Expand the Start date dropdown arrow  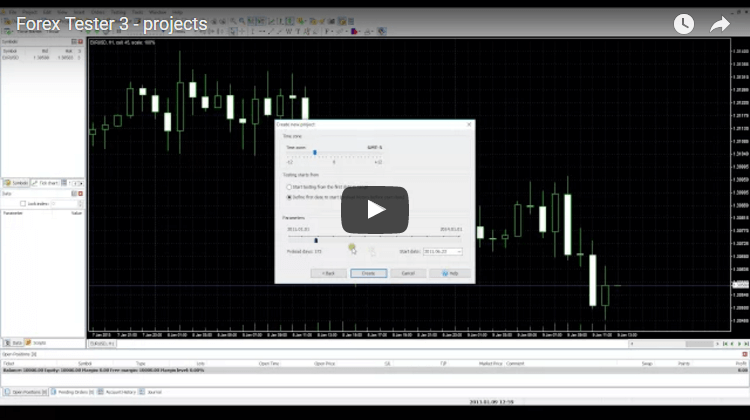click(459, 252)
